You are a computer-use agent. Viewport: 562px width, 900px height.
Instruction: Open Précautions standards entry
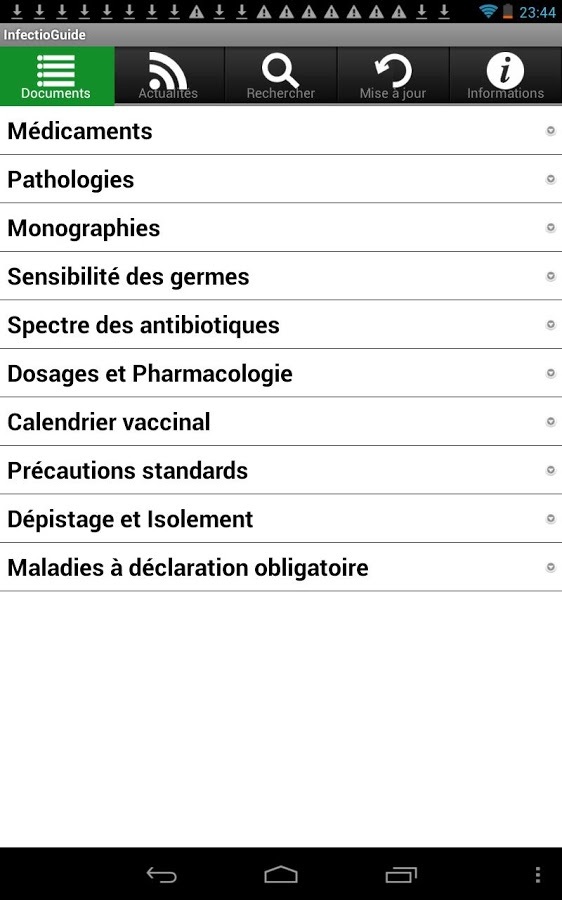(x=281, y=471)
